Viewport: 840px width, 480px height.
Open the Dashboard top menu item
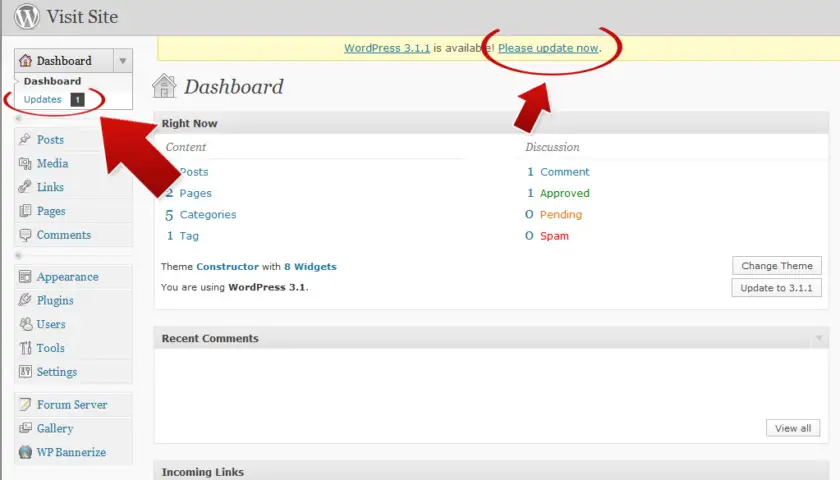[x=64, y=61]
